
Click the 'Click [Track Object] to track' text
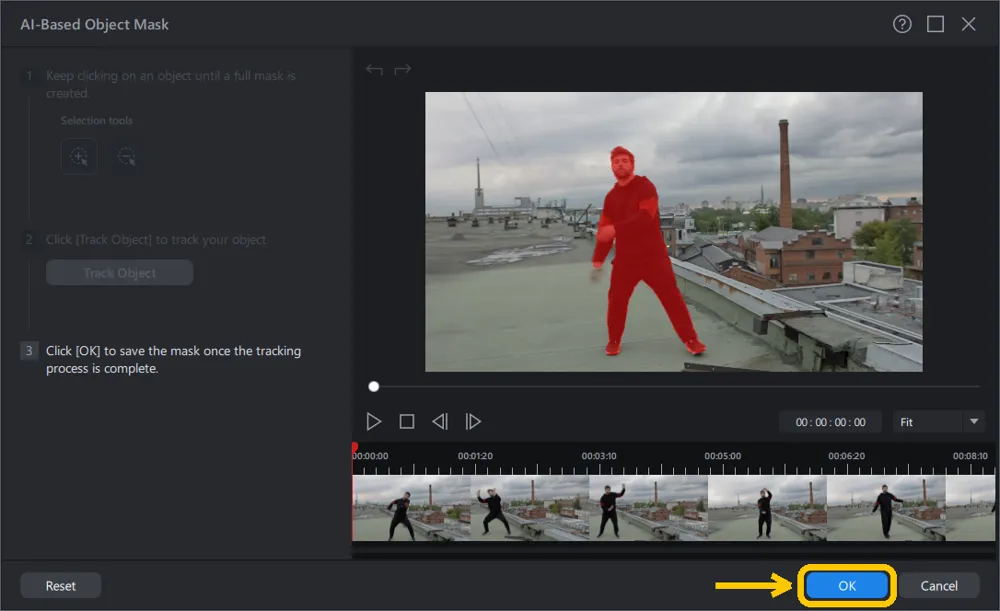pos(156,240)
